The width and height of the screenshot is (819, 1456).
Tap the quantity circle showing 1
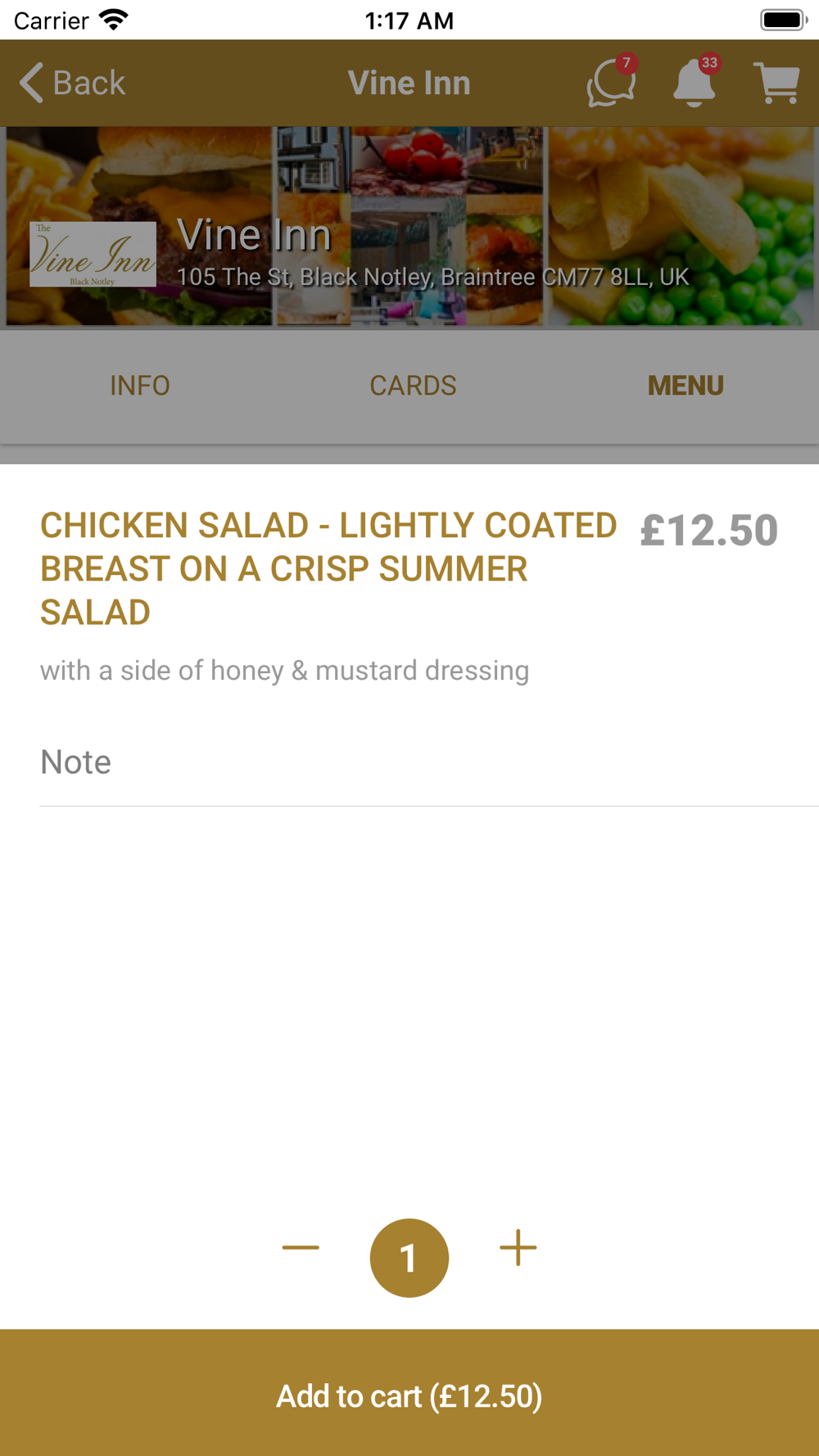tap(409, 1258)
